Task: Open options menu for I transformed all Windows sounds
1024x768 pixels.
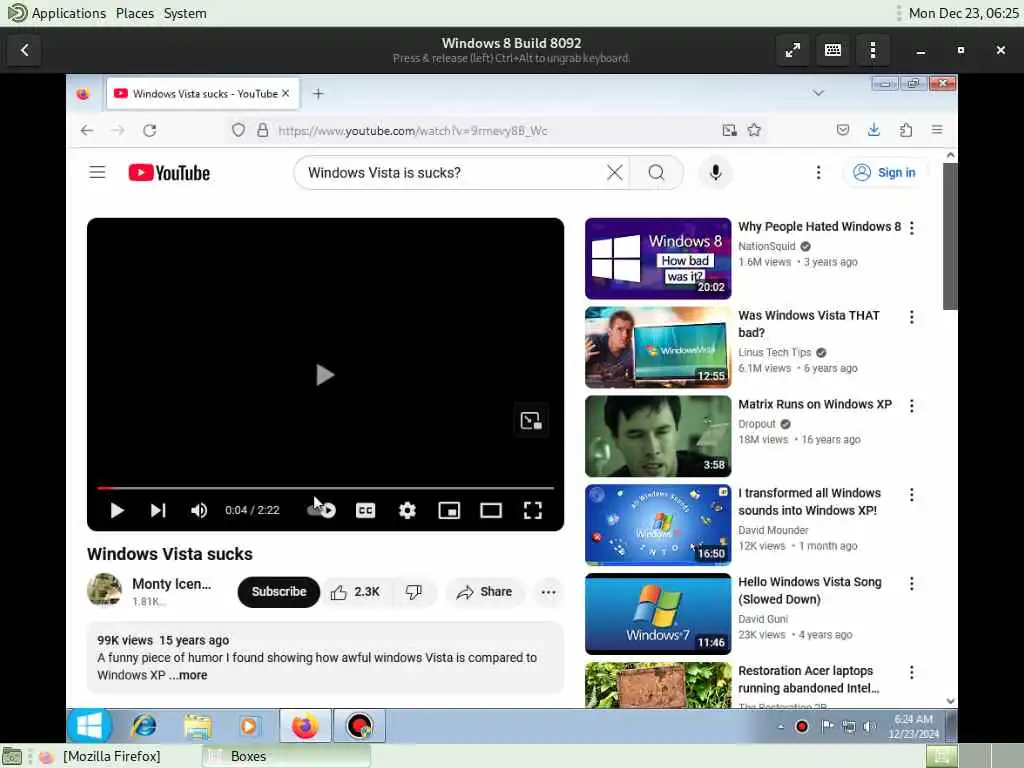Action: (x=912, y=494)
